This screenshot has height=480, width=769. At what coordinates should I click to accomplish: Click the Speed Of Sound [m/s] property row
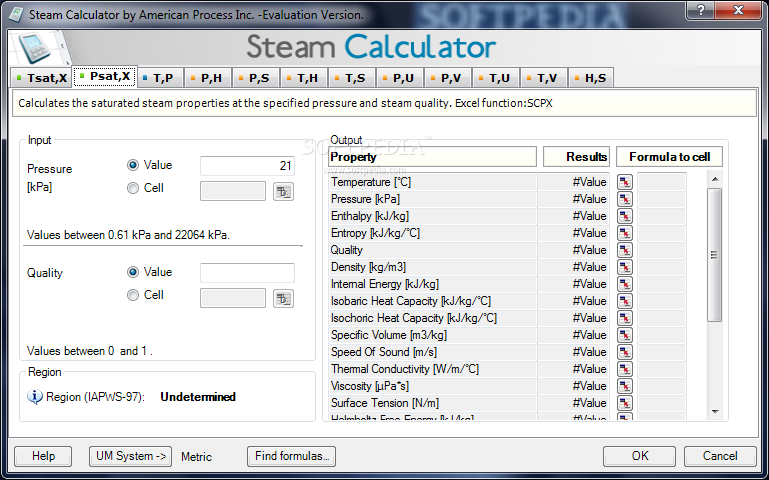tap(433, 352)
